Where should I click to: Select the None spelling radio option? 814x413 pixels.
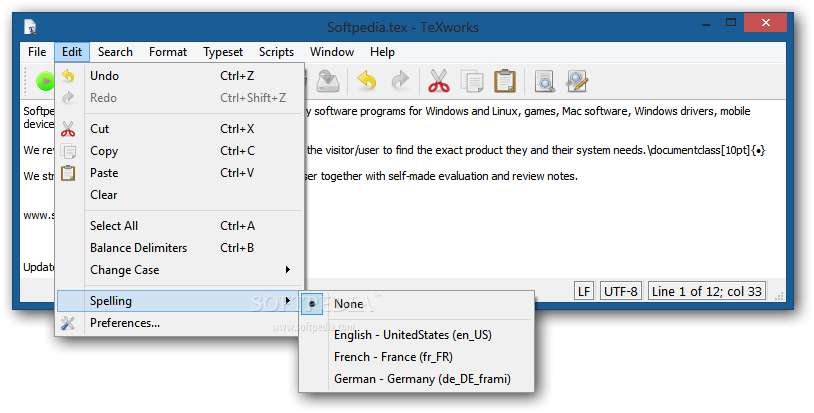click(417, 304)
